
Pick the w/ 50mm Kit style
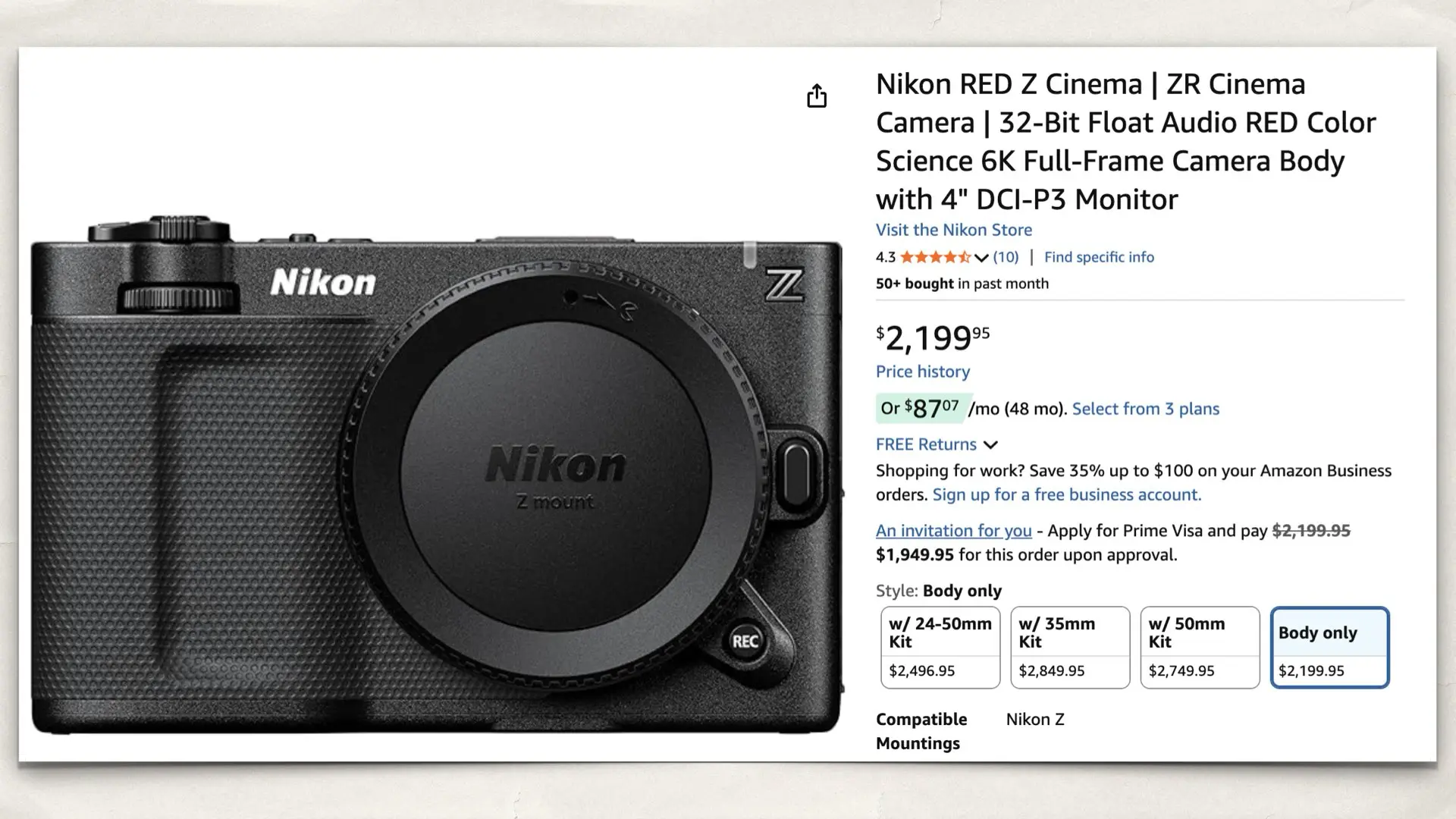click(x=1200, y=647)
